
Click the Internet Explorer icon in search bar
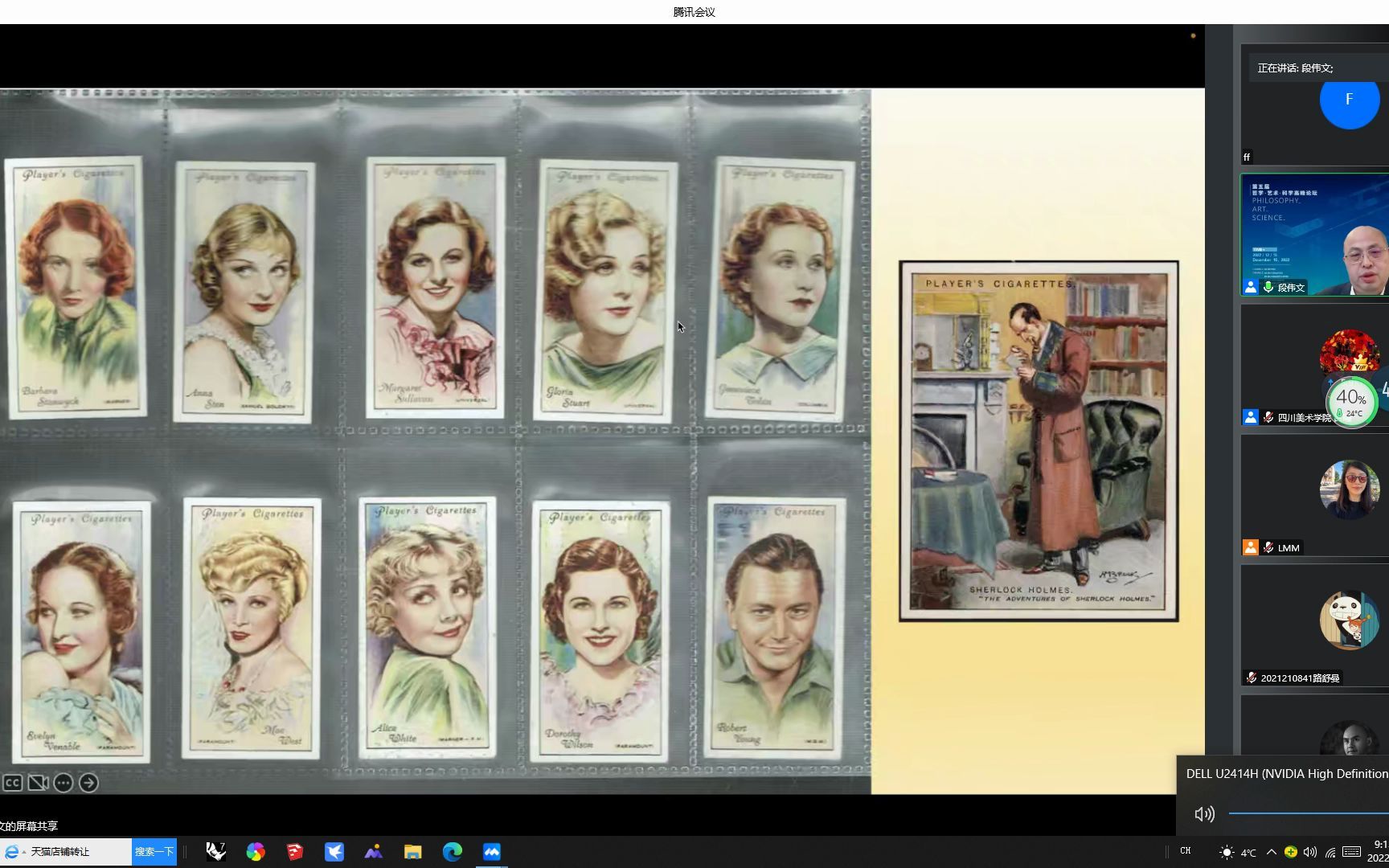pyautogui.click(x=11, y=852)
